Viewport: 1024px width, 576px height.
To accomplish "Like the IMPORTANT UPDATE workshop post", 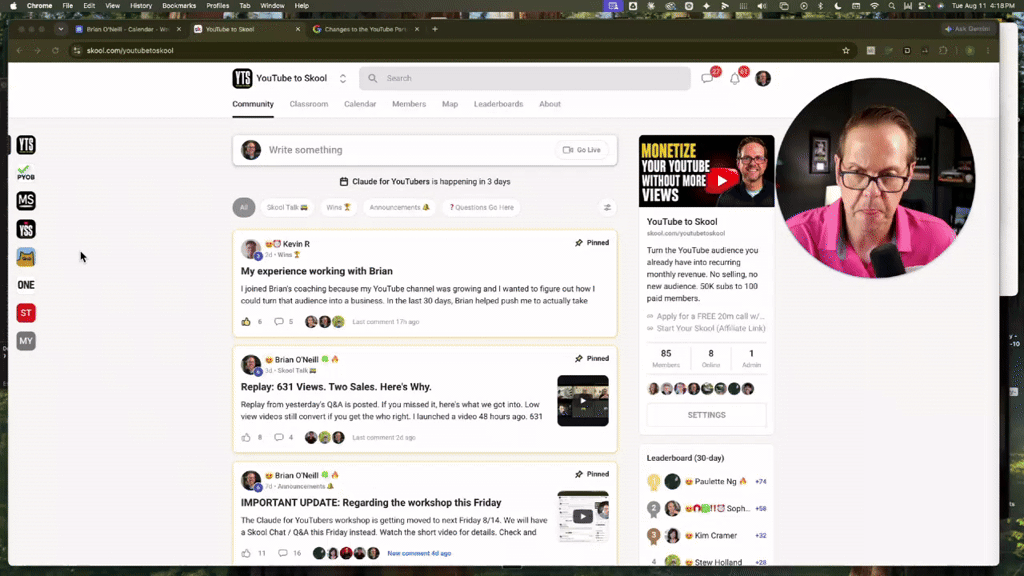I will [x=246, y=553].
